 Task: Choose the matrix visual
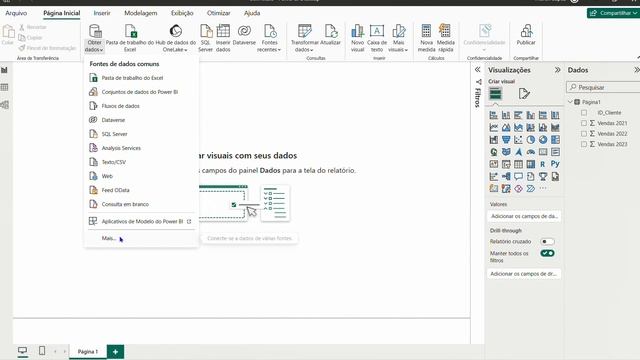point(530,164)
